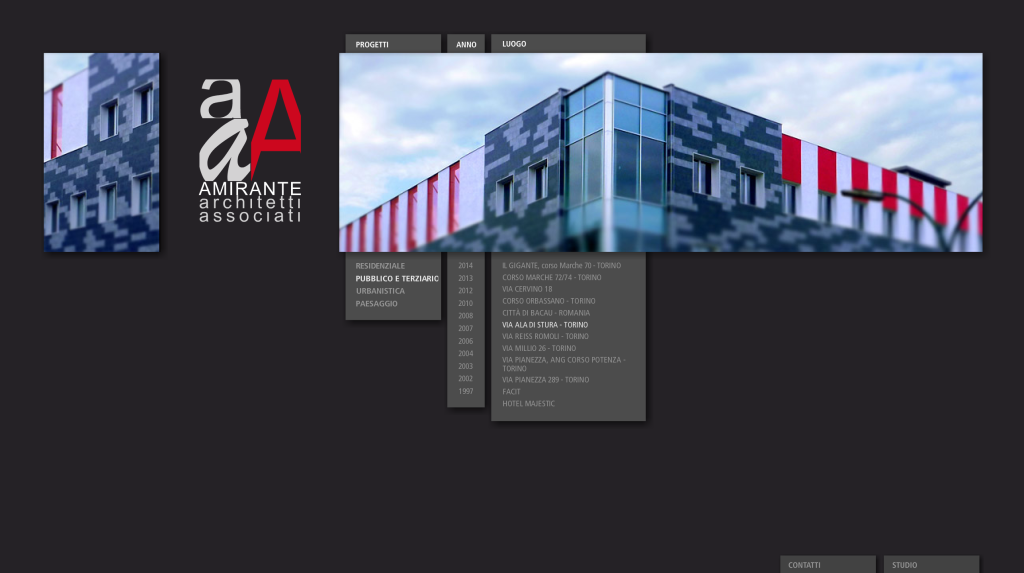Open Il Gigante, corso Marche 70 project
The height and width of the screenshot is (573, 1024).
(x=561, y=266)
